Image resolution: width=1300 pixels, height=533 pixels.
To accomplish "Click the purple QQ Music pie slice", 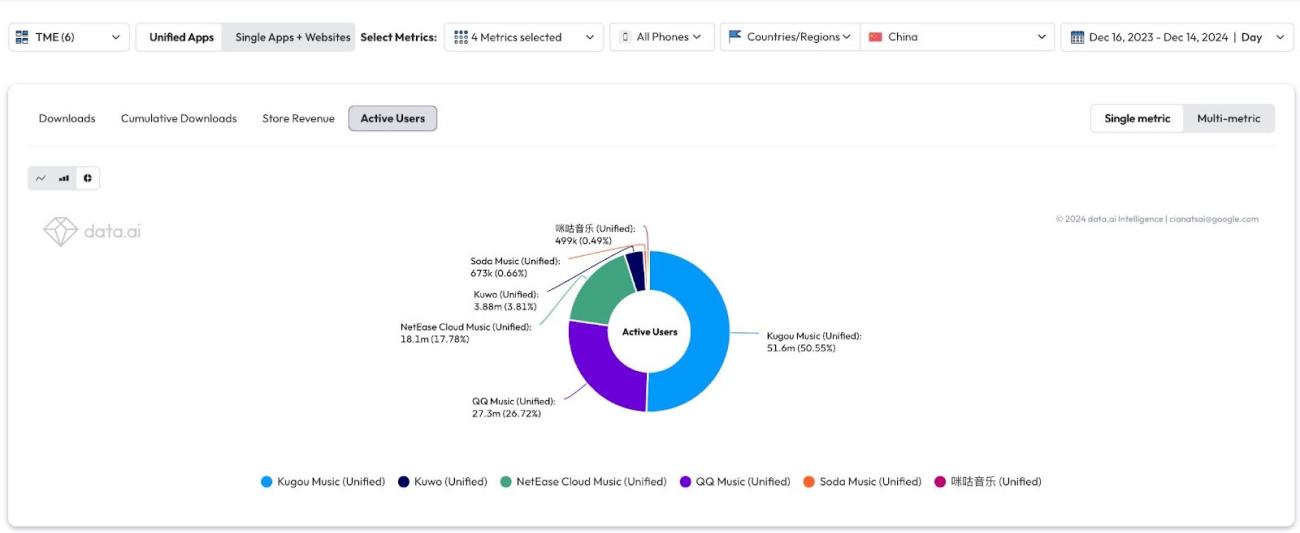I will coord(600,366).
